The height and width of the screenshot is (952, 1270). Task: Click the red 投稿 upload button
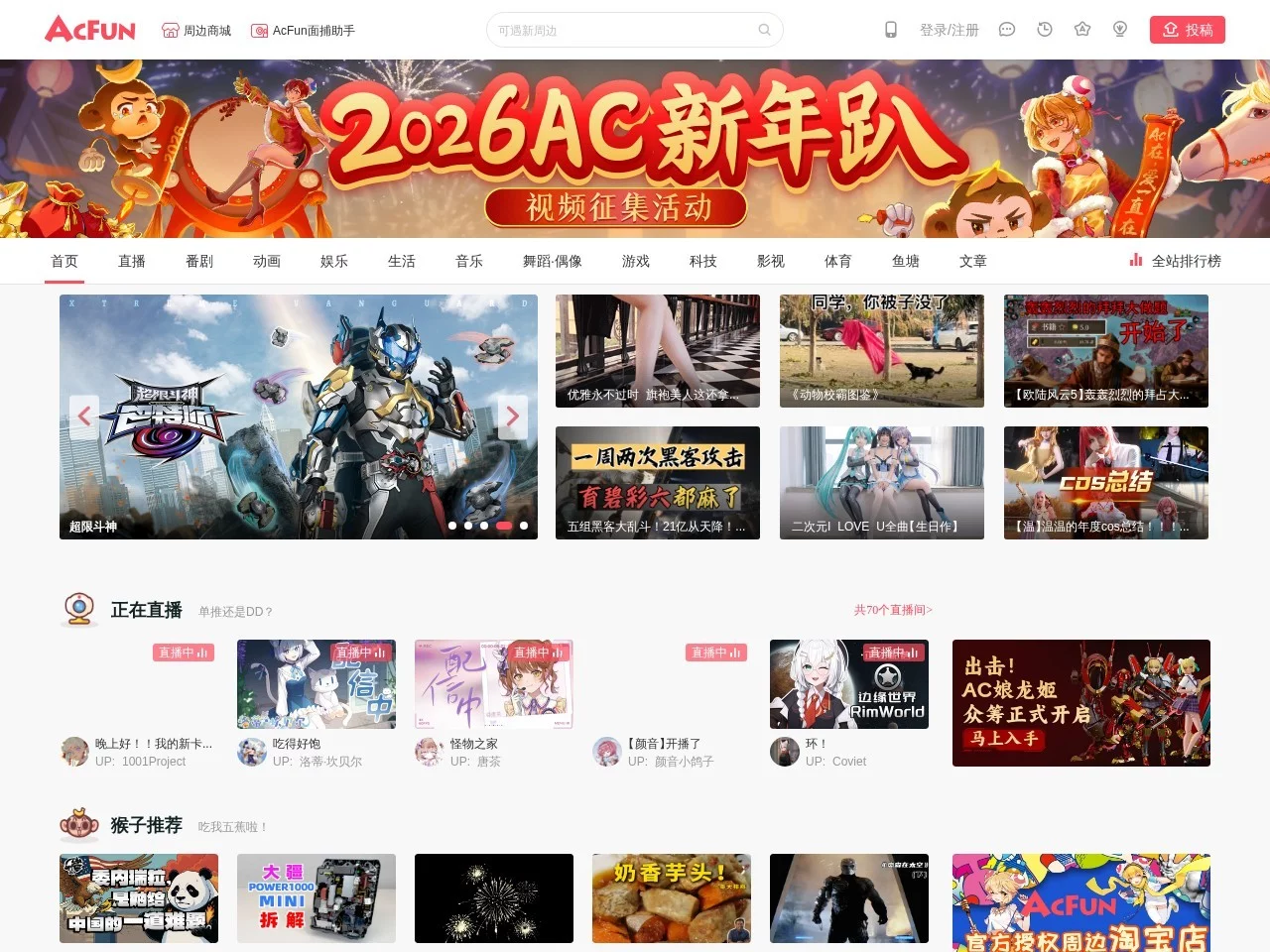tap(1188, 30)
